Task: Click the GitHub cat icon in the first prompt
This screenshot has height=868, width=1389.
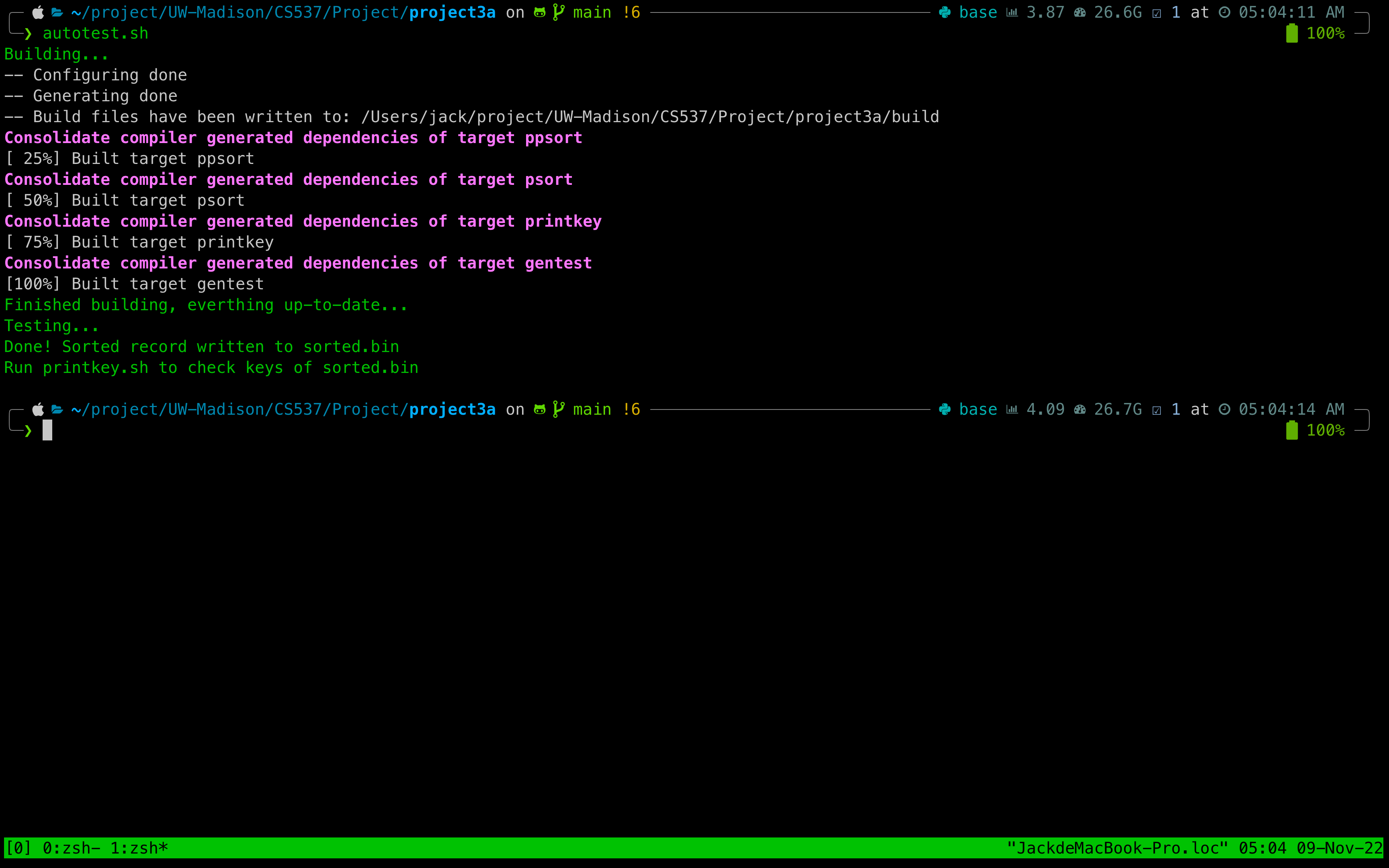Action: pos(539,12)
